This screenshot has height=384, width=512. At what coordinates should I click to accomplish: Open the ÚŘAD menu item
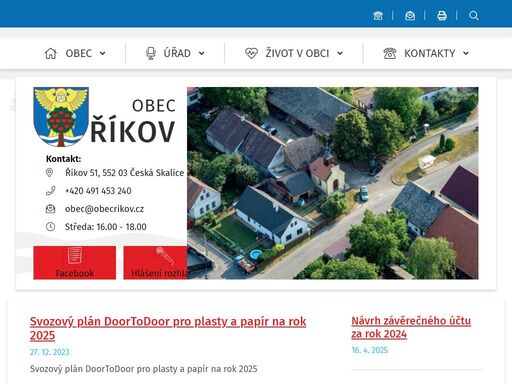177,53
